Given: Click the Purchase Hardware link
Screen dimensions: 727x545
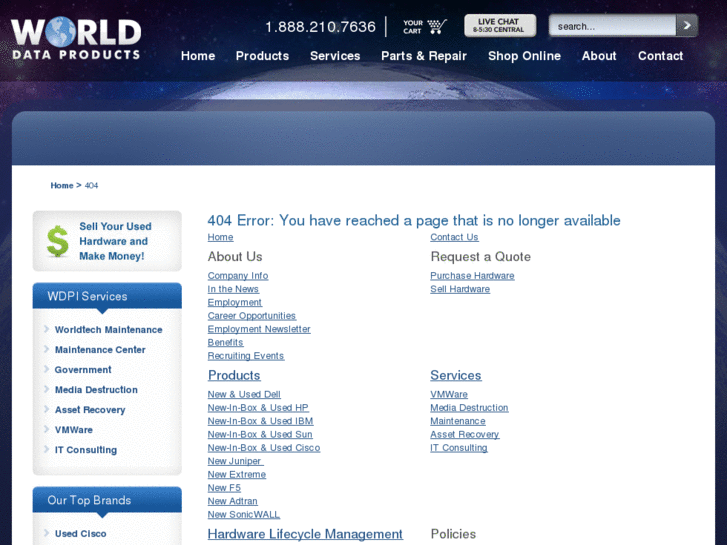Looking at the screenshot, I should click(x=472, y=276).
